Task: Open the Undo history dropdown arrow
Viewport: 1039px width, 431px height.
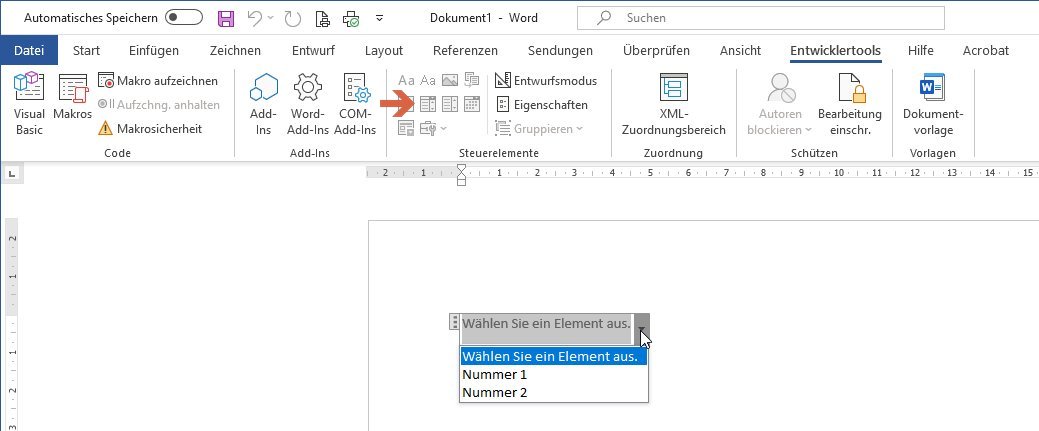Action: 270,19
